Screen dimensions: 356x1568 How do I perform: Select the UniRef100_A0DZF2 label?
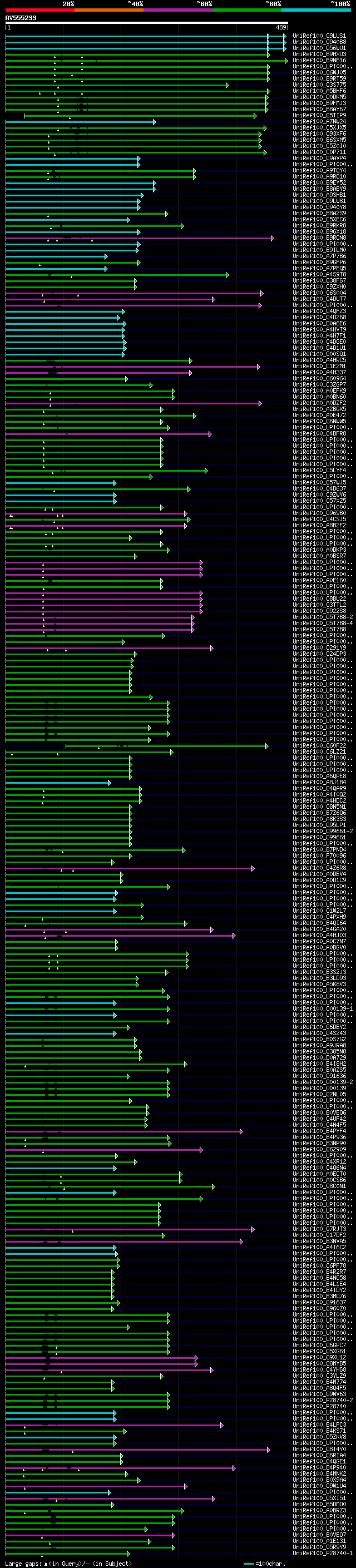tap(319, 403)
